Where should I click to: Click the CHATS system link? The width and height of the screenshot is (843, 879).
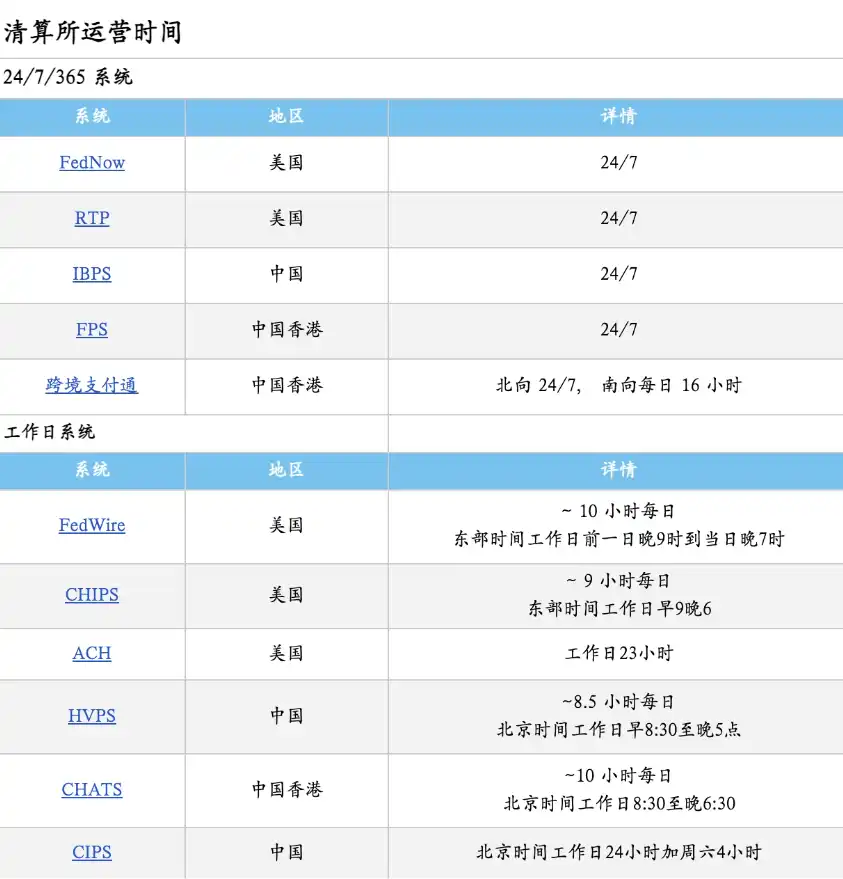tap(92, 789)
